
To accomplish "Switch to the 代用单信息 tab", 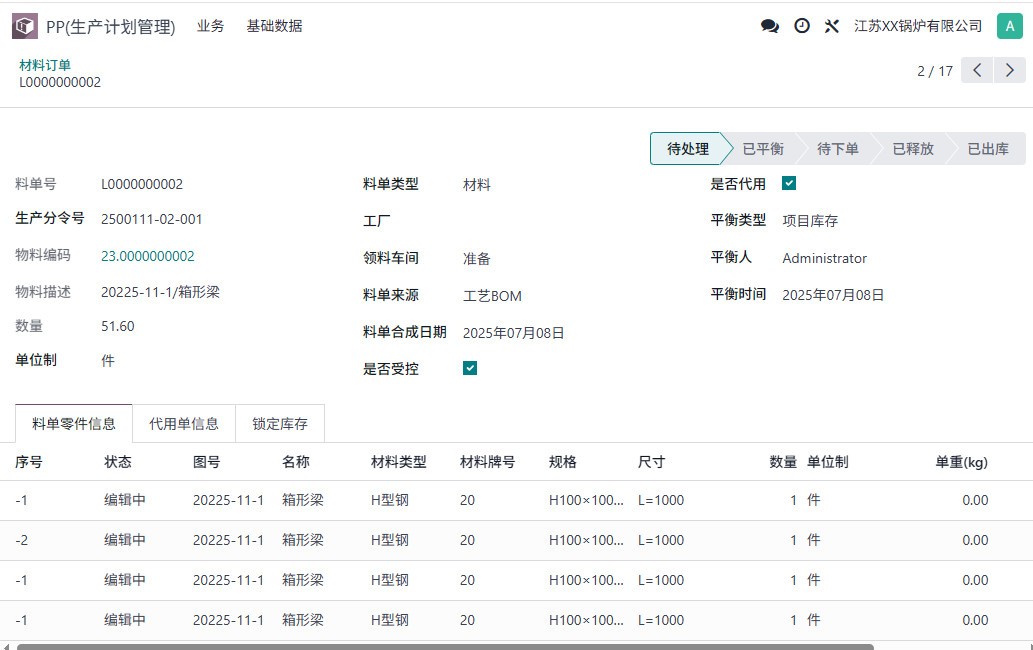I will coord(184,424).
